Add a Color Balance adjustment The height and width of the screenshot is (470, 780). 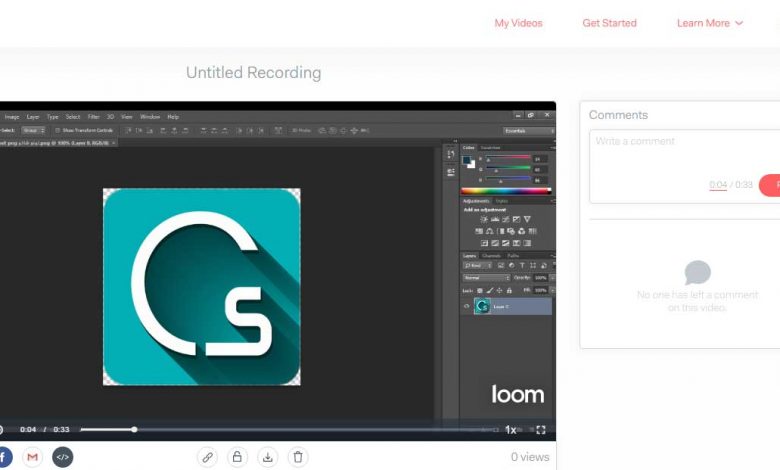(489, 231)
